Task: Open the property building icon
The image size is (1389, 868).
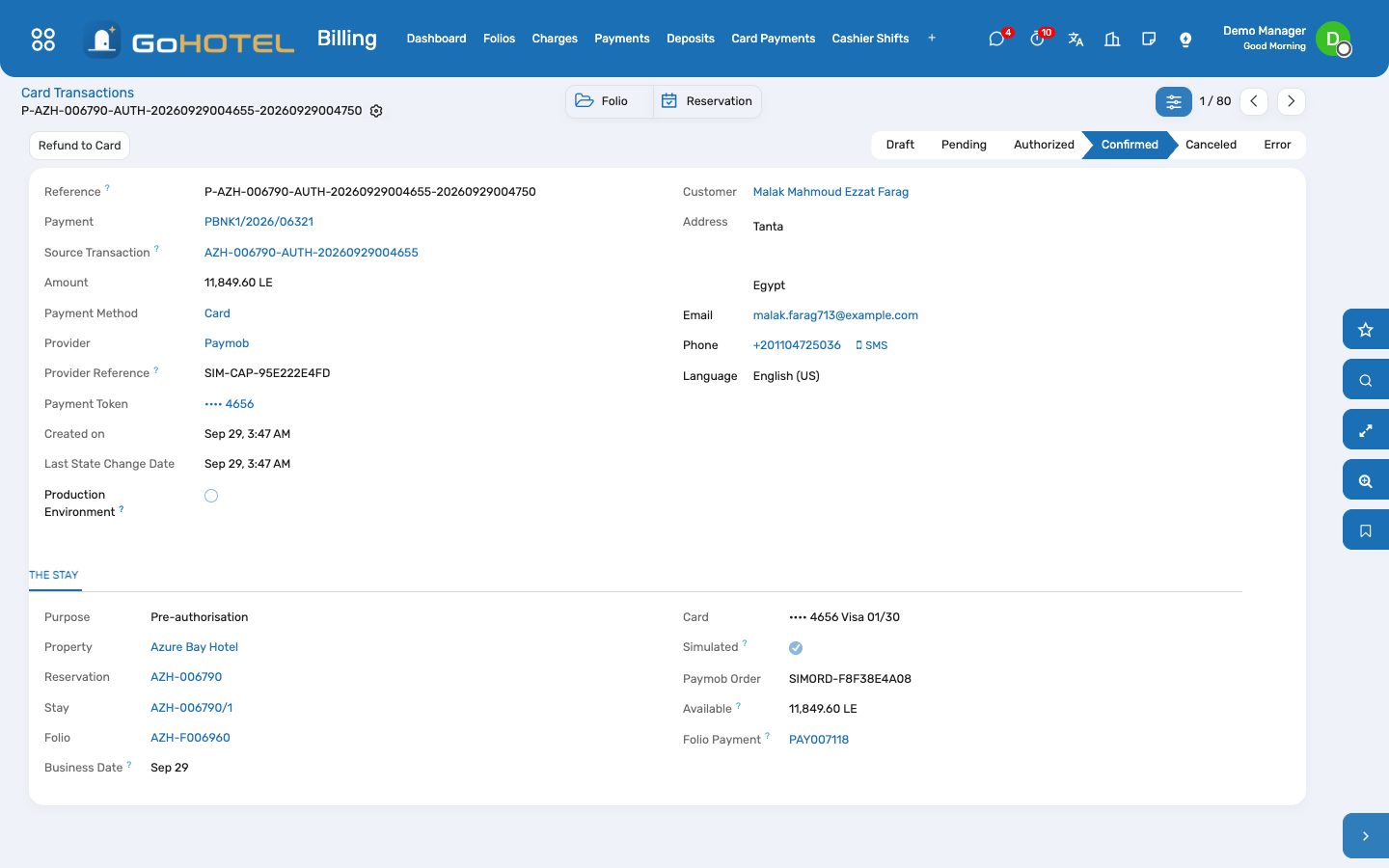Action: 1112,39
